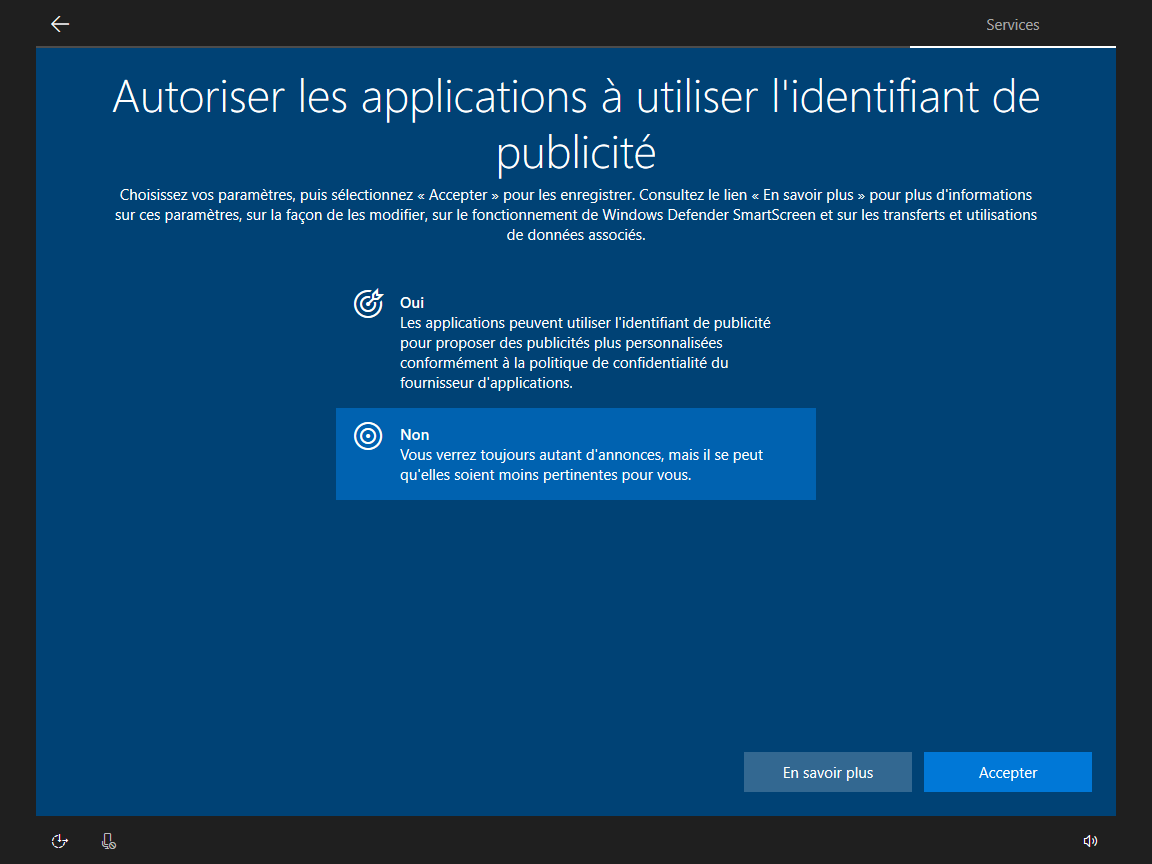
Task: Adjust sound via the volume speaker icon
Action: 1090,841
